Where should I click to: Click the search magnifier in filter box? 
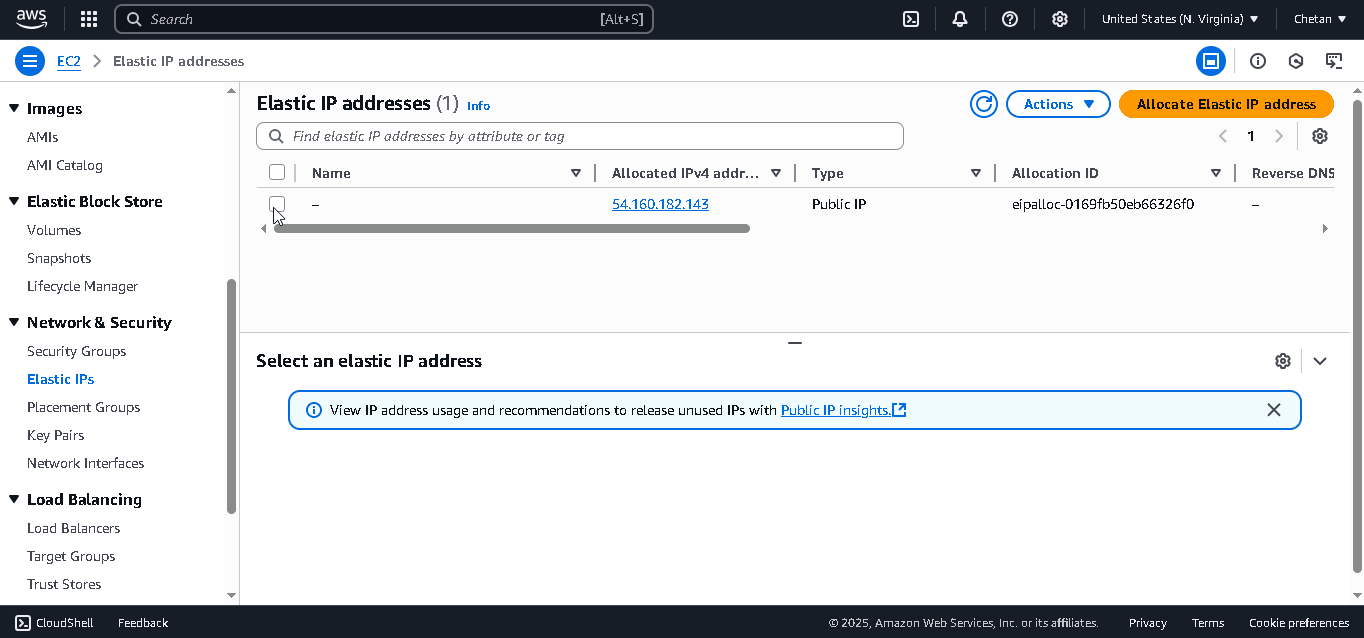(x=275, y=136)
